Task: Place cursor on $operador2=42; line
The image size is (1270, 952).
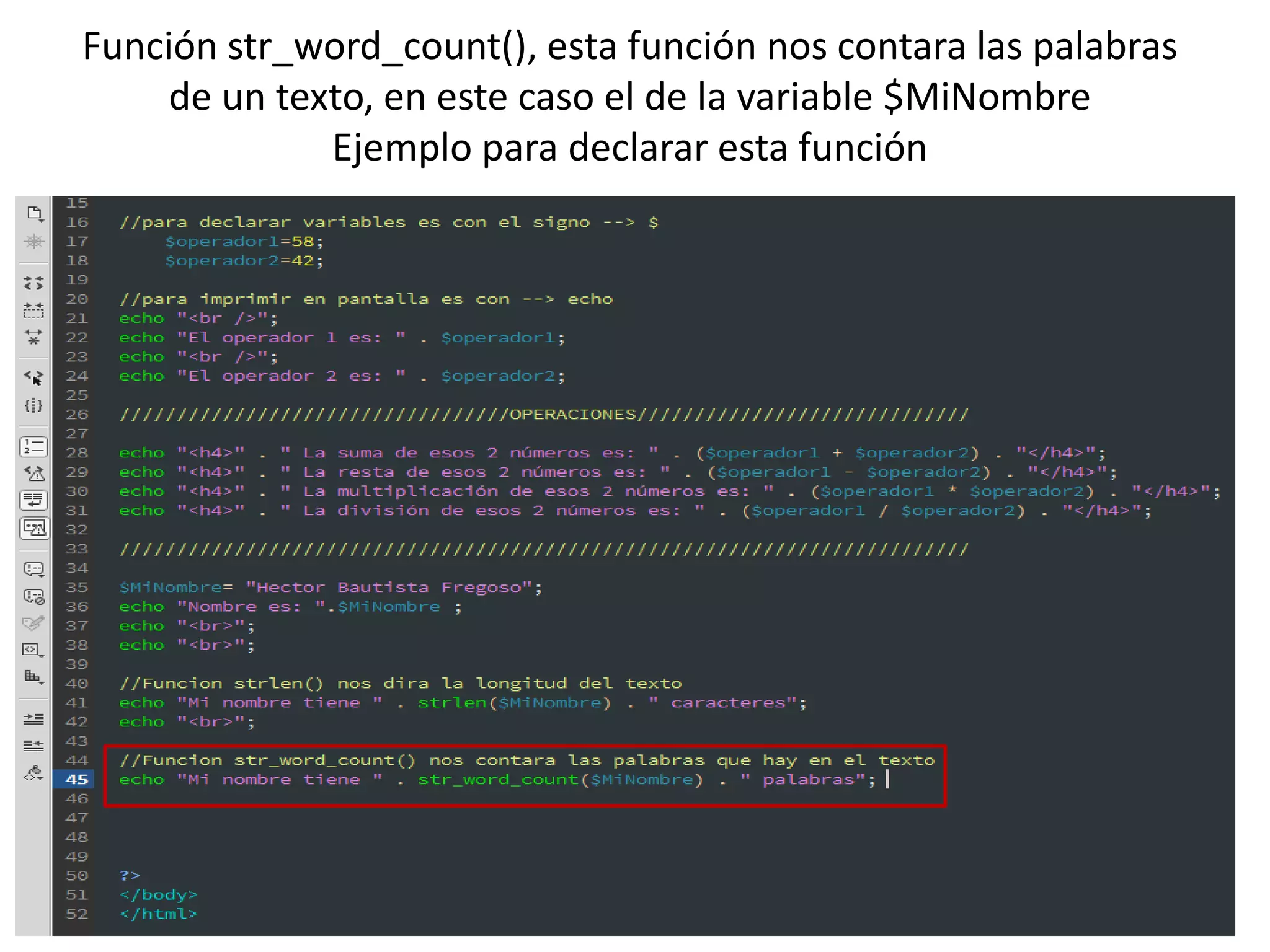Action: pos(244,261)
